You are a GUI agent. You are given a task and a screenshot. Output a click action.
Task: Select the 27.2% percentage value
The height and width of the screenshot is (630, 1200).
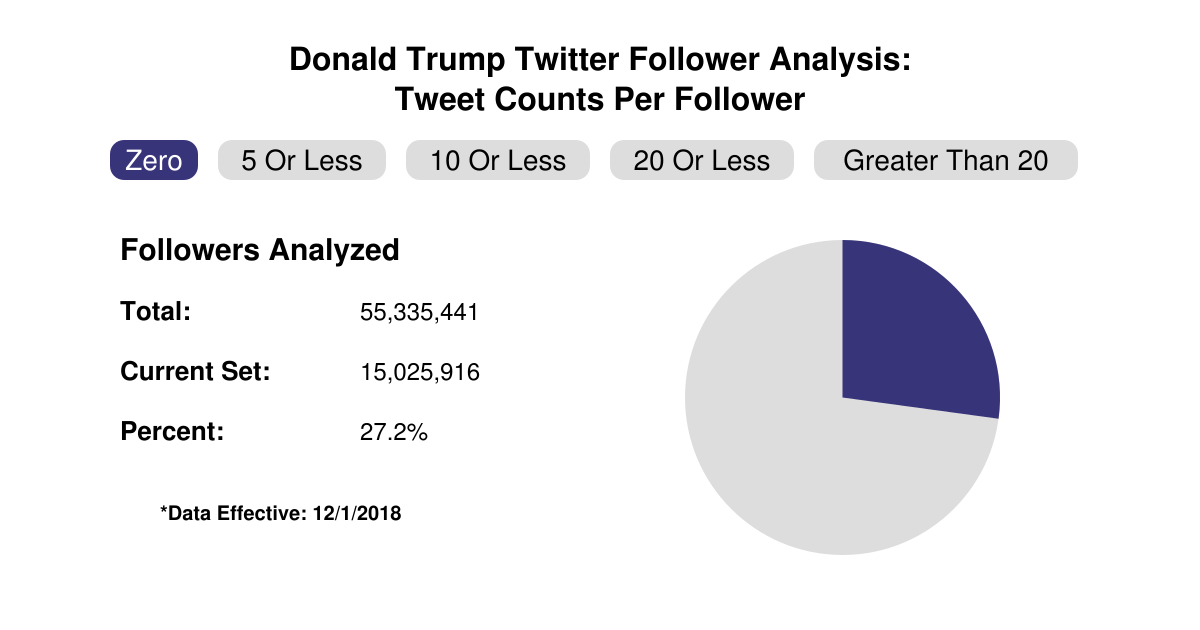tap(393, 432)
